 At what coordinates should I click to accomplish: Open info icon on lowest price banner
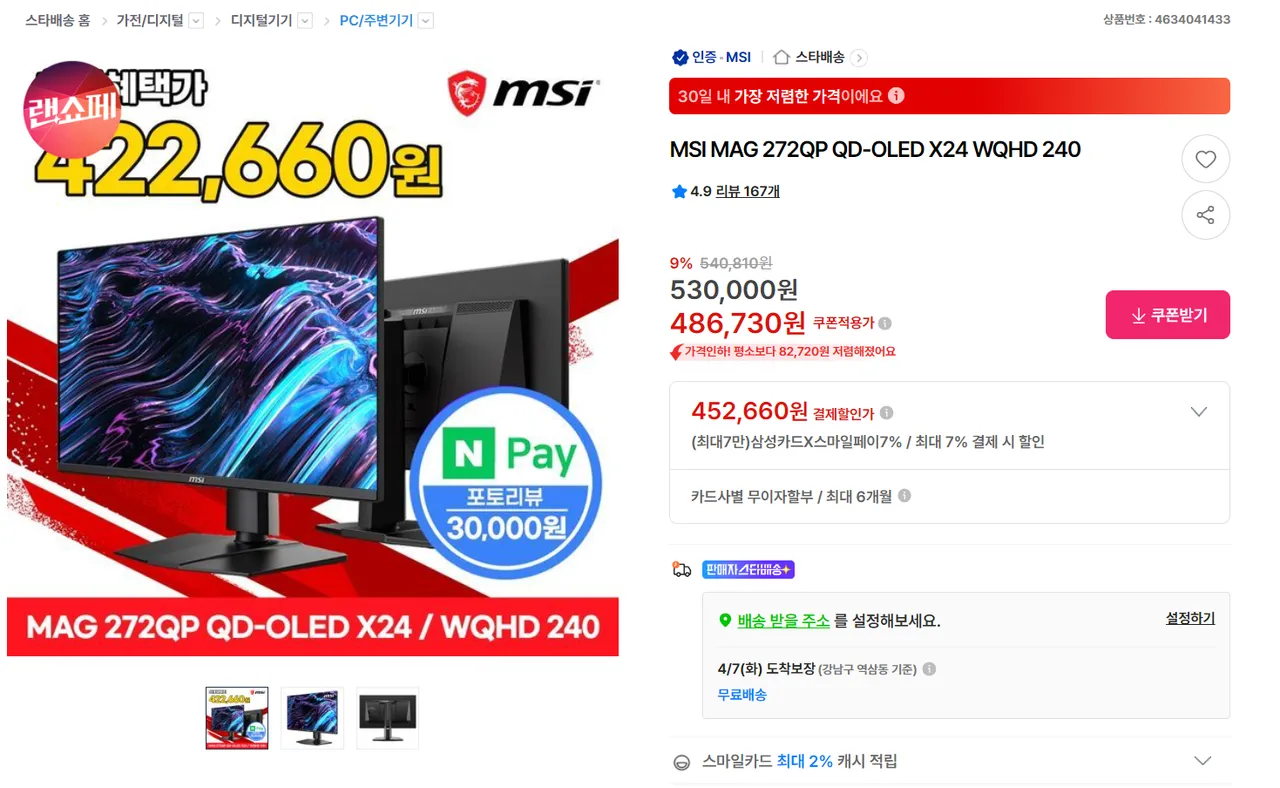(896, 96)
